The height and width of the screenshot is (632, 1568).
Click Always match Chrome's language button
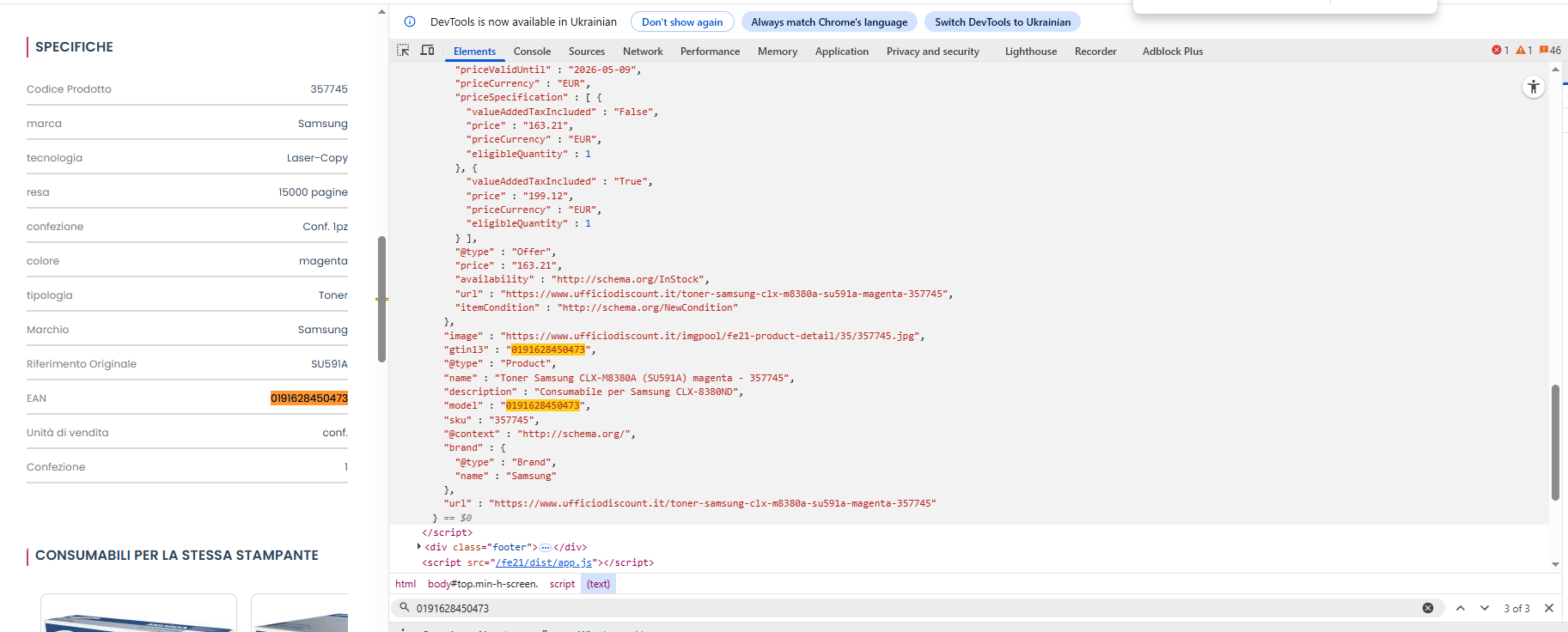(x=829, y=22)
